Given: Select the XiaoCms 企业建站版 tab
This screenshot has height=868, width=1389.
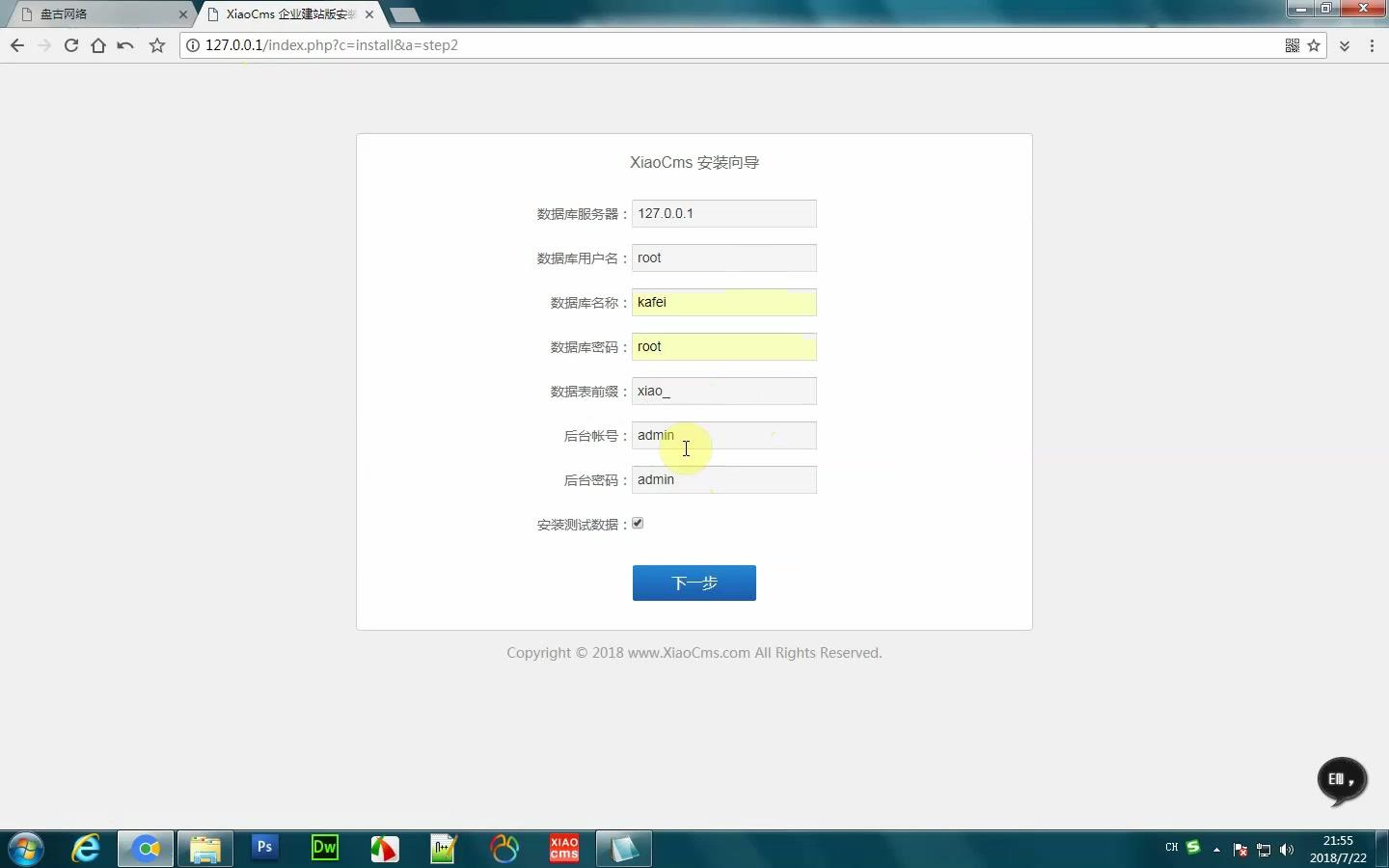Looking at the screenshot, I should [287, 14].
